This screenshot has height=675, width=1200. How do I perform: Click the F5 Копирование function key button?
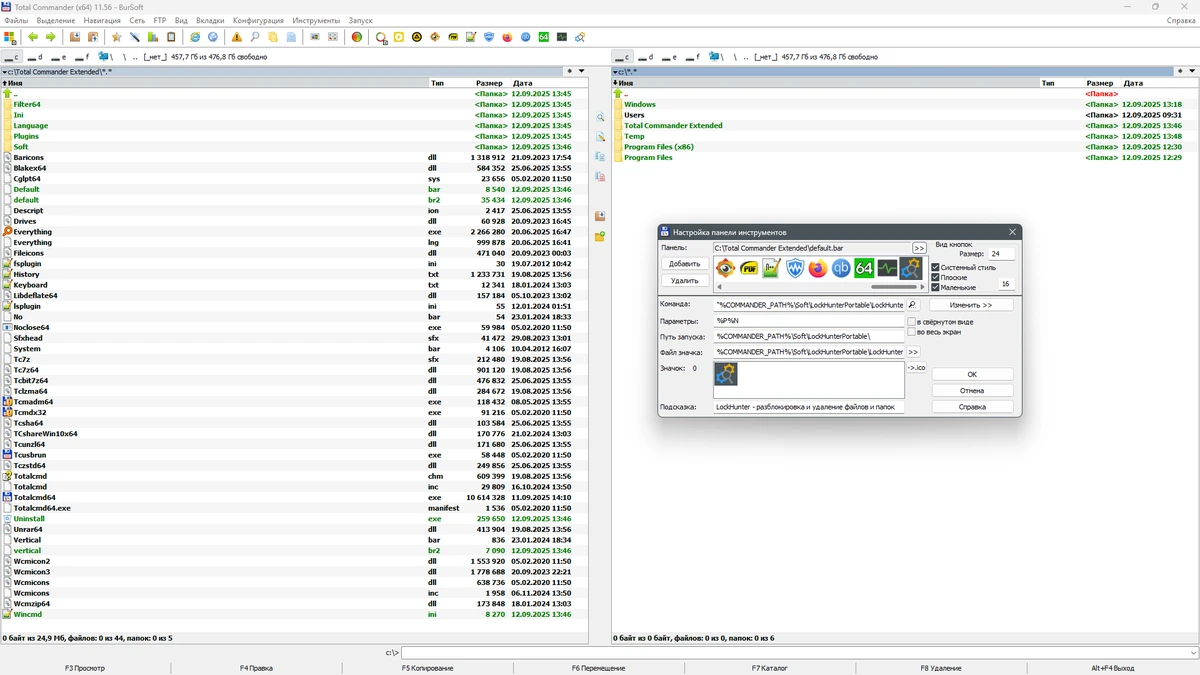point(428,668)
